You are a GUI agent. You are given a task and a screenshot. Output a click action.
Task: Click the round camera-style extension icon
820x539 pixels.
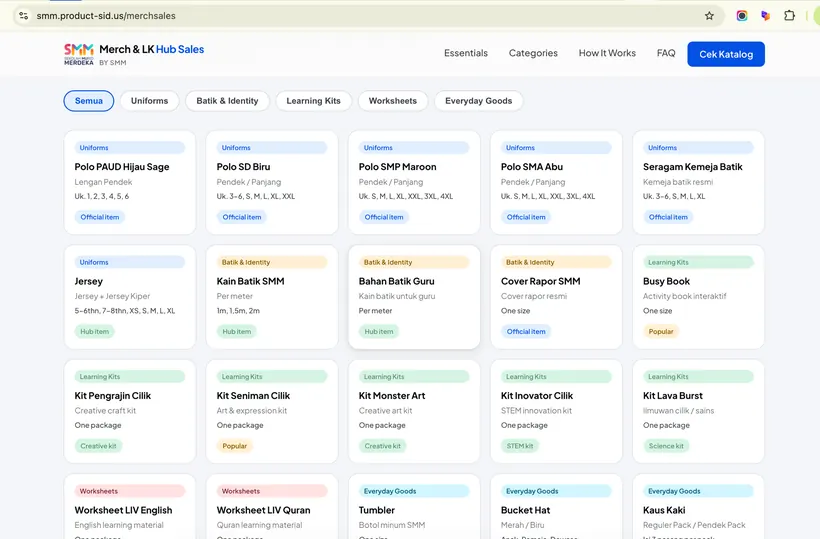pyautogui.click(x=742, y=16)
